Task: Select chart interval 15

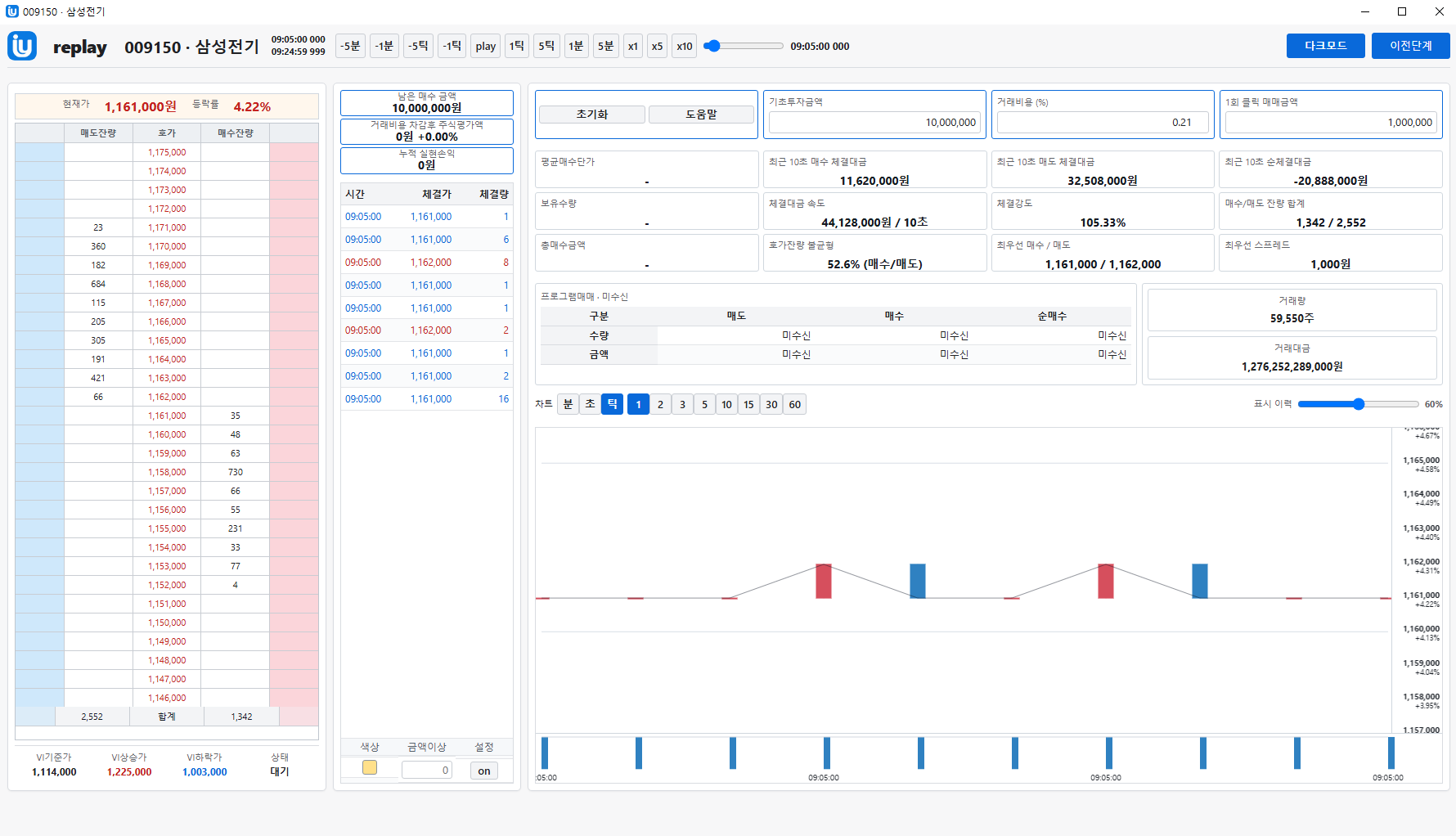Action: pos(749,404)
